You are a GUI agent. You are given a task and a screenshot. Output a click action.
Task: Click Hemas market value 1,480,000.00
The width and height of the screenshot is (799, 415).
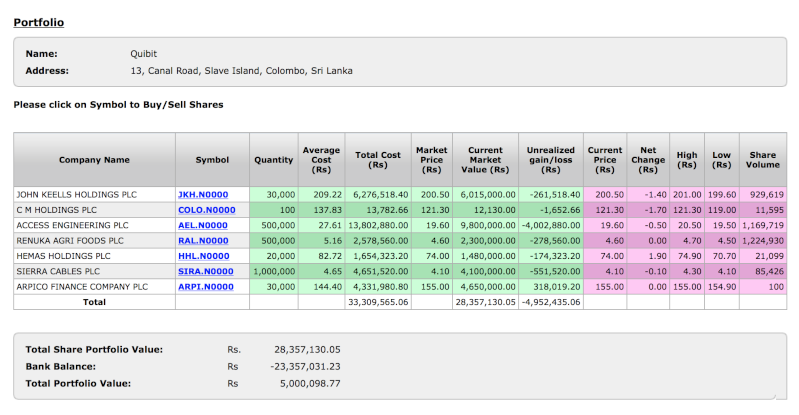point(488,256)
